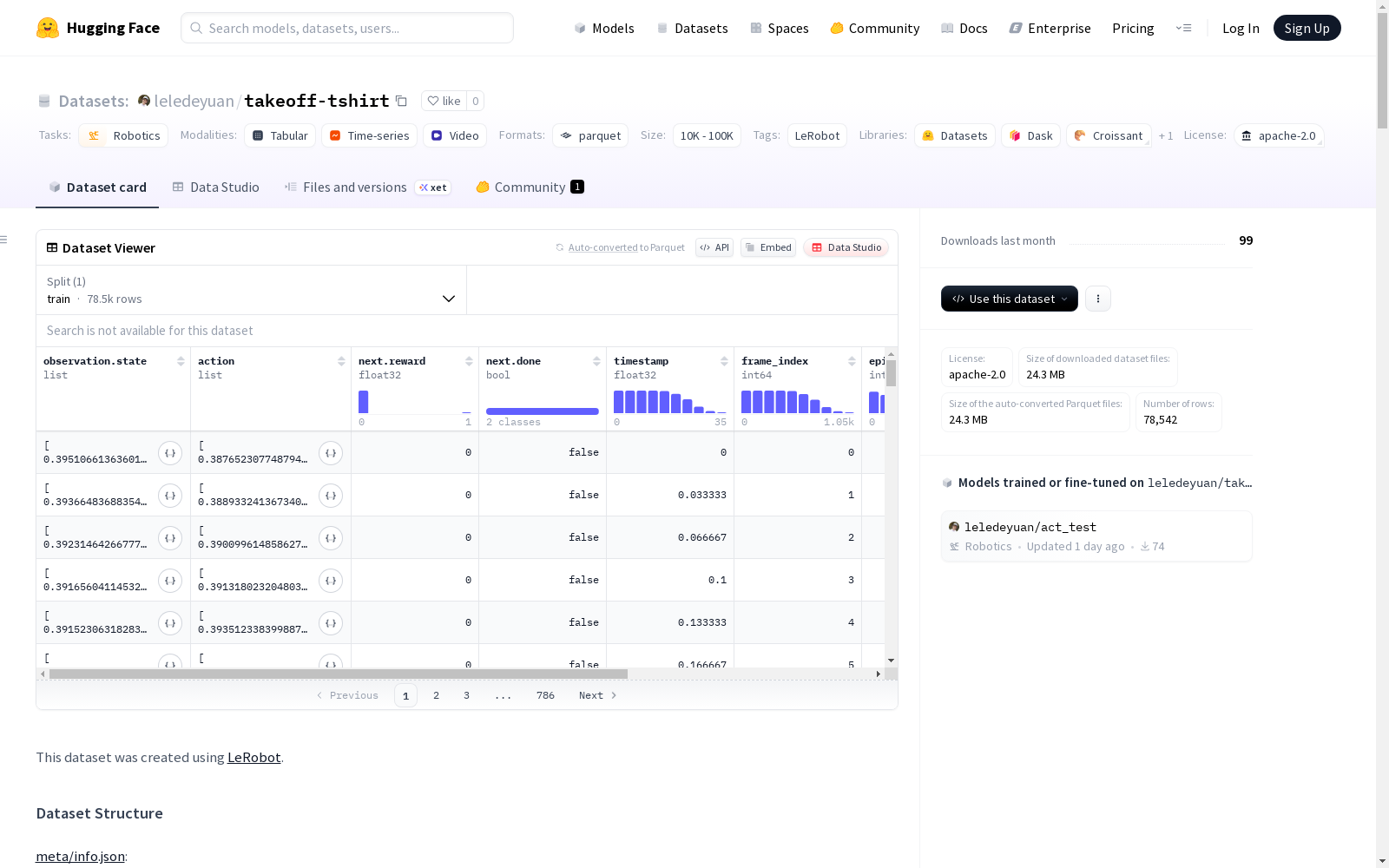Open Community in top navigation
Image resolution: width=1389 pixels, height=868 pixels.
tap(875, 28)
